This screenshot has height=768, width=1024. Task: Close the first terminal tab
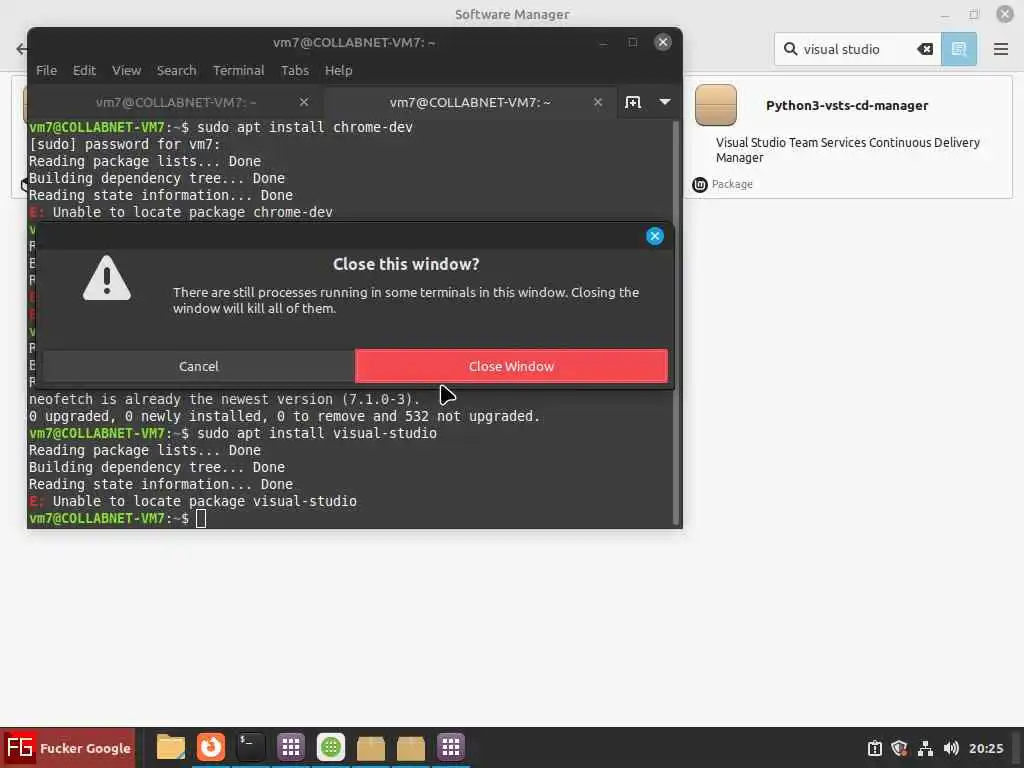[304, 103]
